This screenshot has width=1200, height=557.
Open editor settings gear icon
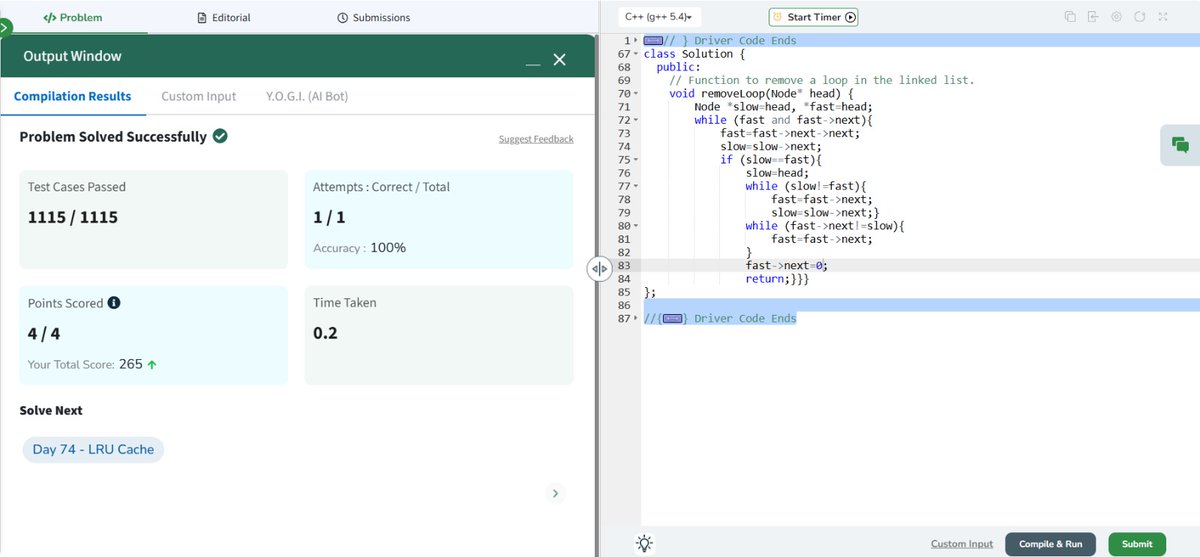(1116, 17)
